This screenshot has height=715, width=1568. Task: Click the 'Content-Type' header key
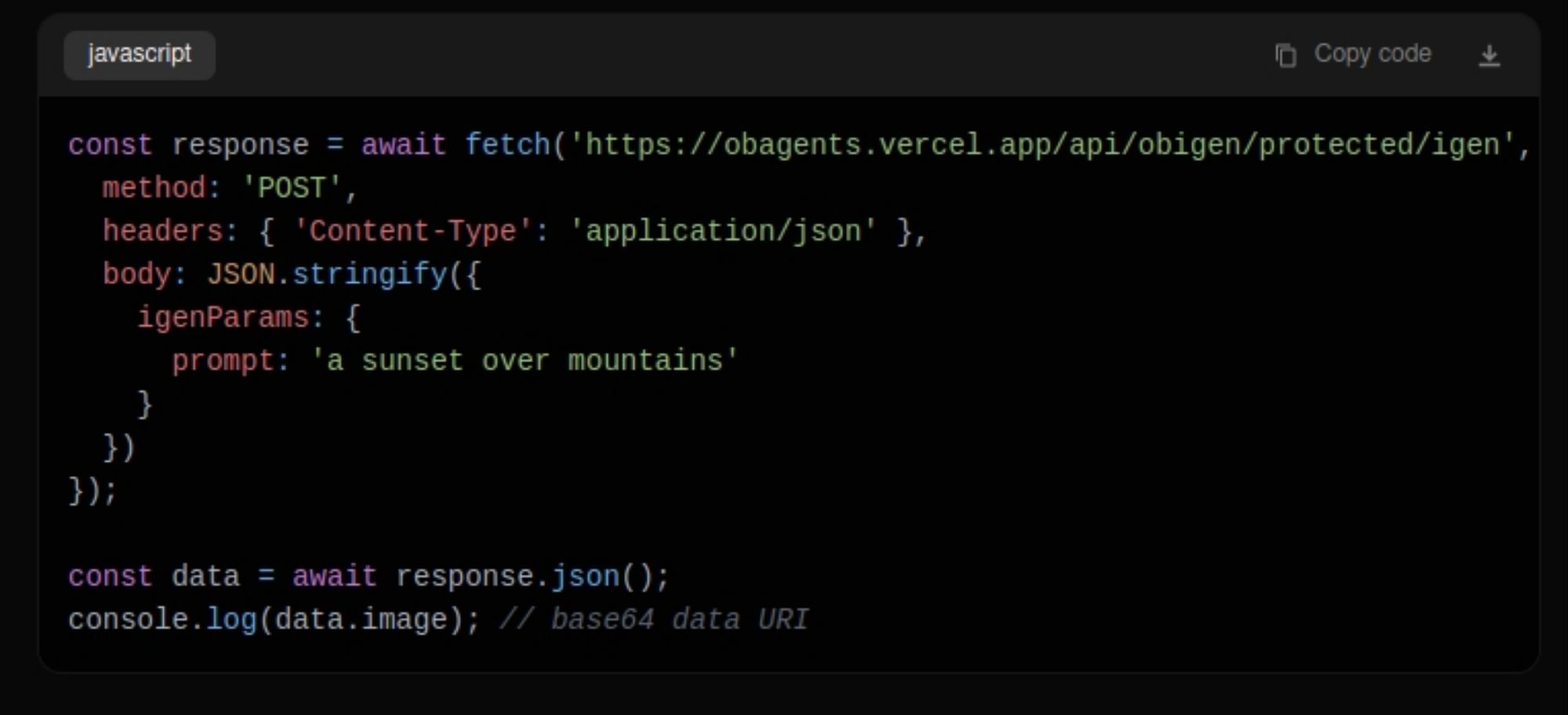click(x=412, y=231)
